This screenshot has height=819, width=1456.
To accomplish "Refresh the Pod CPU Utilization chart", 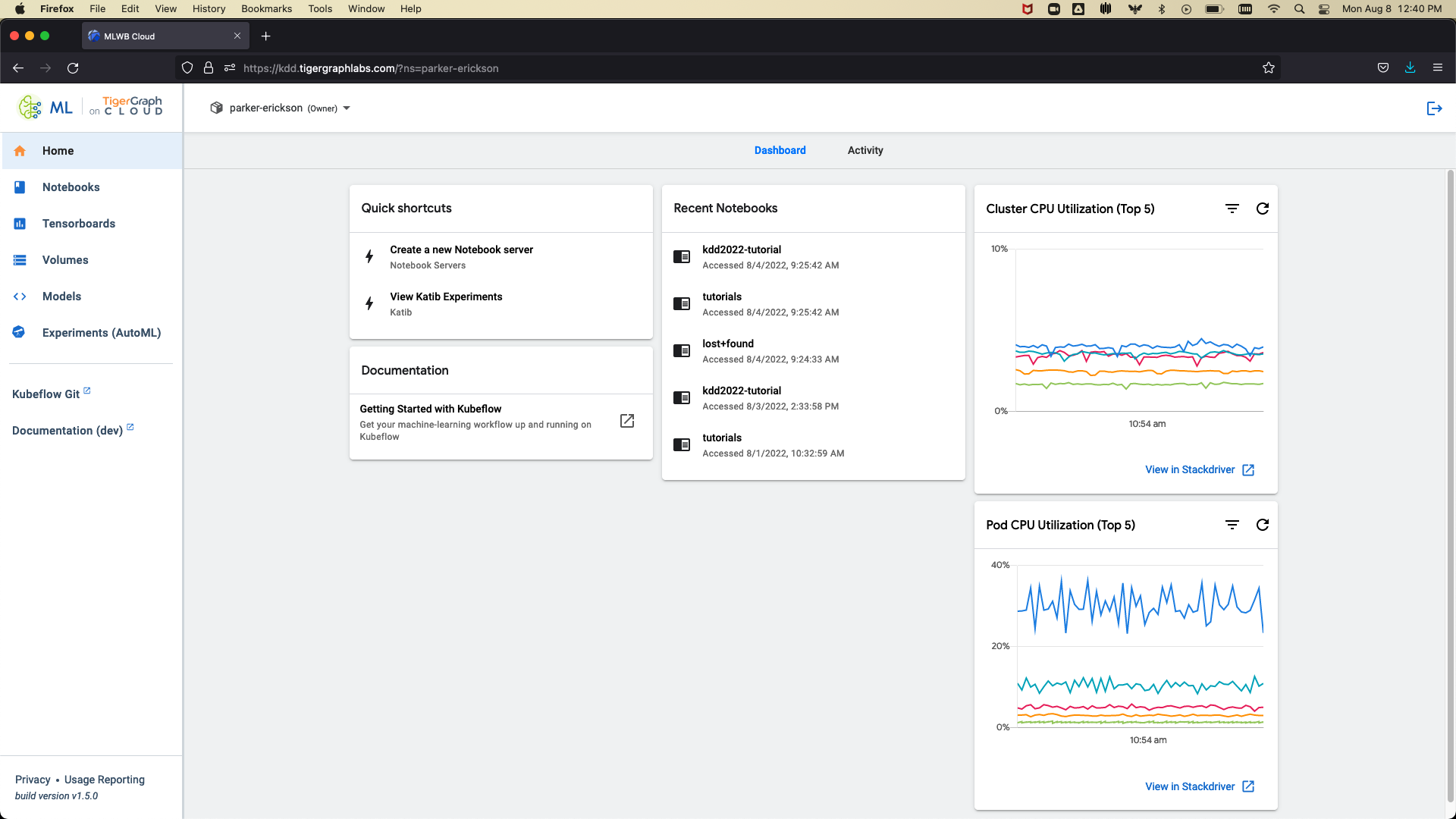I will pyautogui.click(x=1263, y=525).
